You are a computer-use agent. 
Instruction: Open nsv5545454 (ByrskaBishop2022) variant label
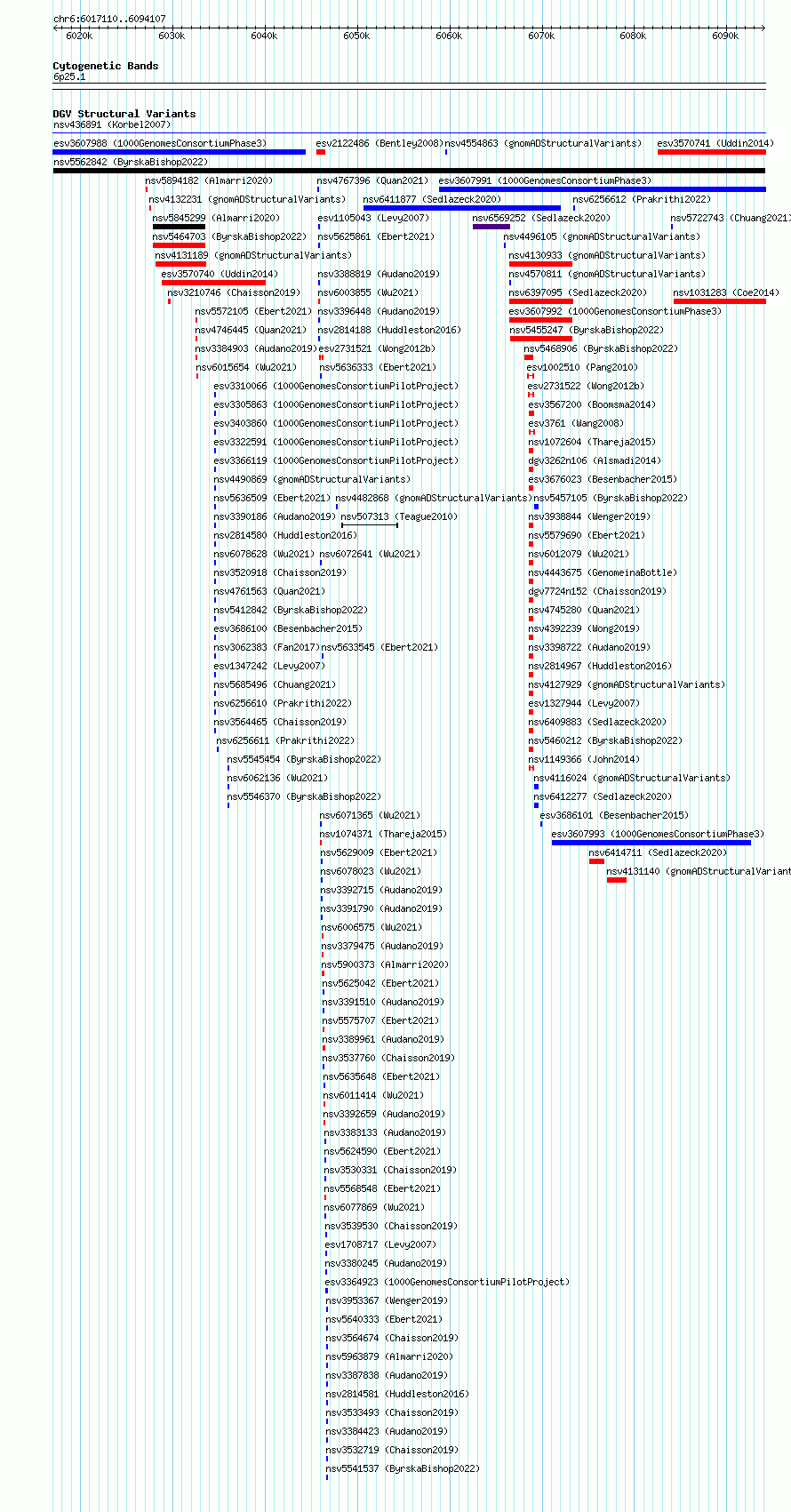(x=304, y=759)
